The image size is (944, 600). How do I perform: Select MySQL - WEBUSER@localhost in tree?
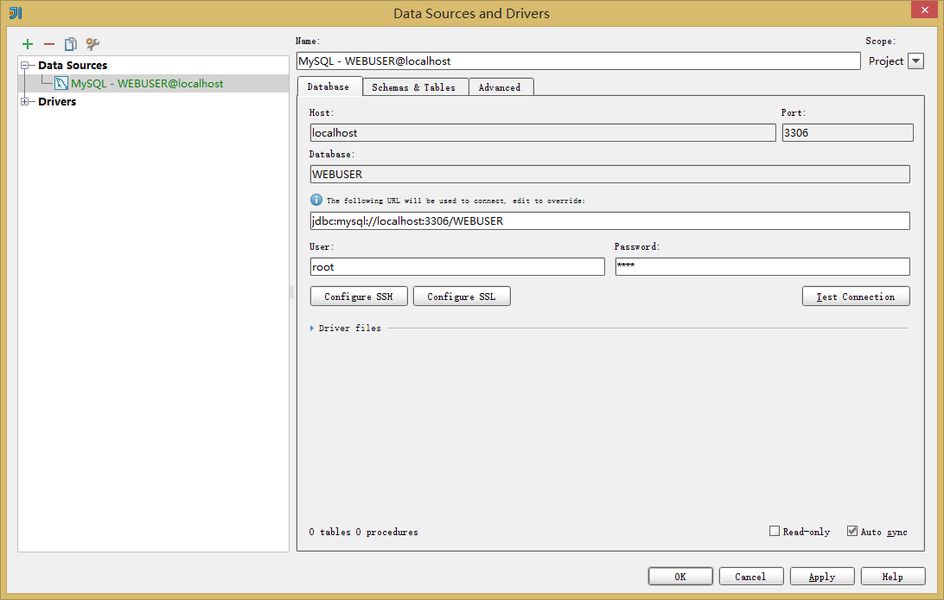pos(146,84)
